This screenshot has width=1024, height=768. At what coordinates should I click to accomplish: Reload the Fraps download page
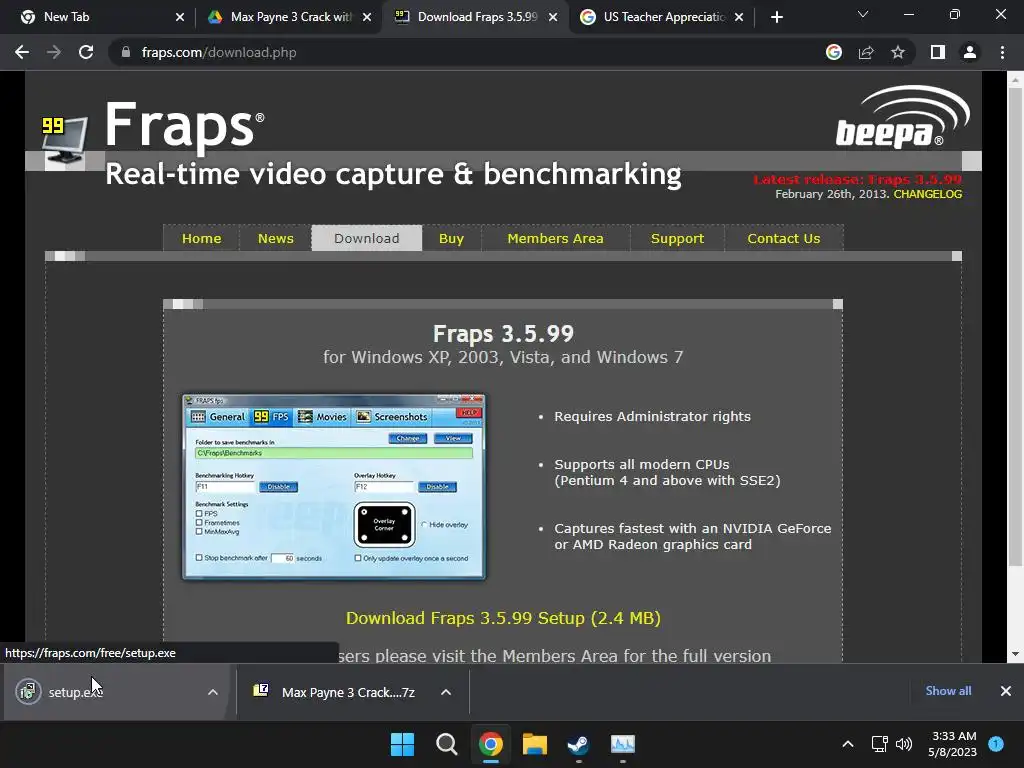[x=86, y=52]
